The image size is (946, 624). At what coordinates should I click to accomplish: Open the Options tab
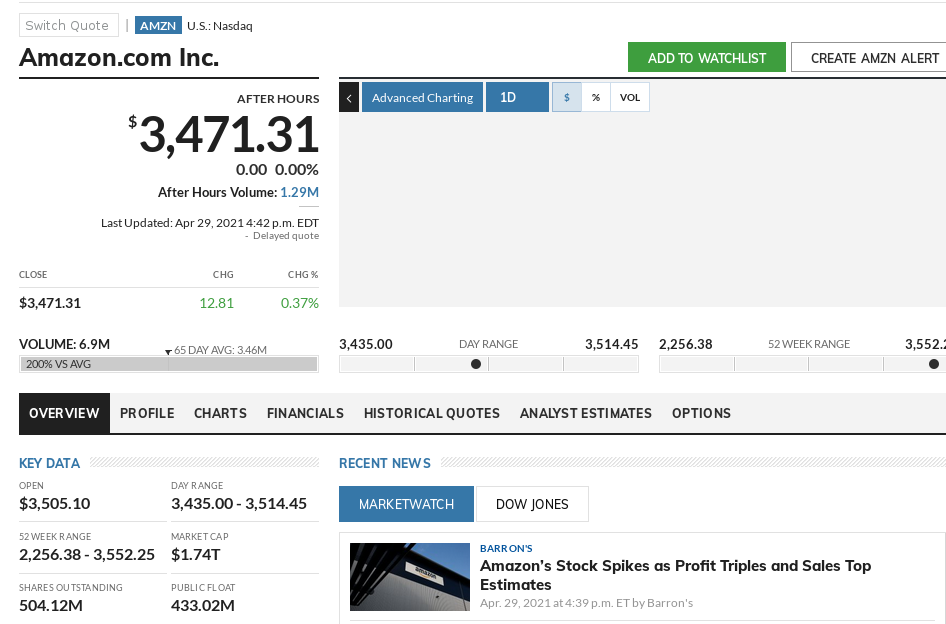pos(702,413)
